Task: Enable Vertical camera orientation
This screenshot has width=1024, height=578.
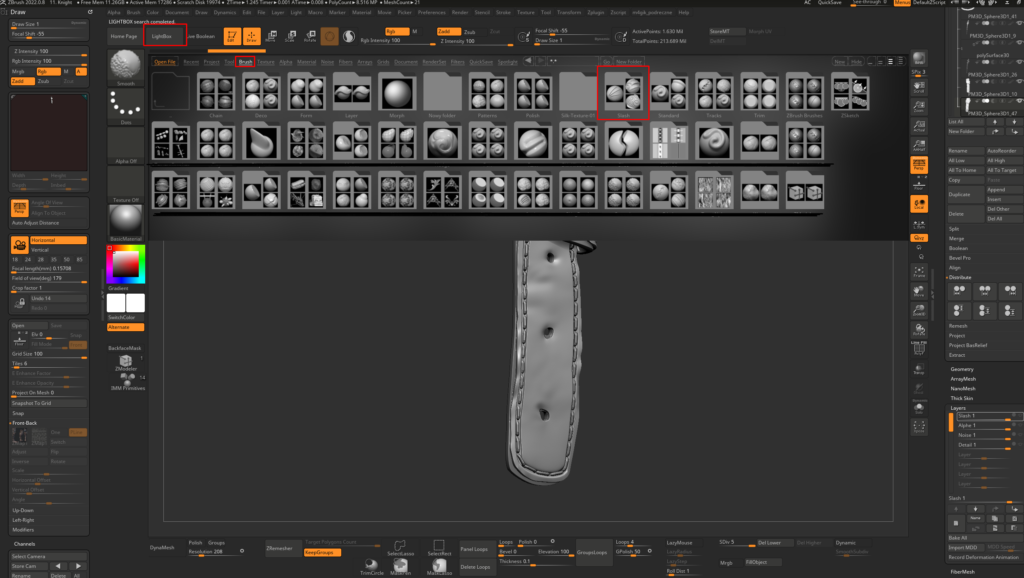Action: click(58, 249)
